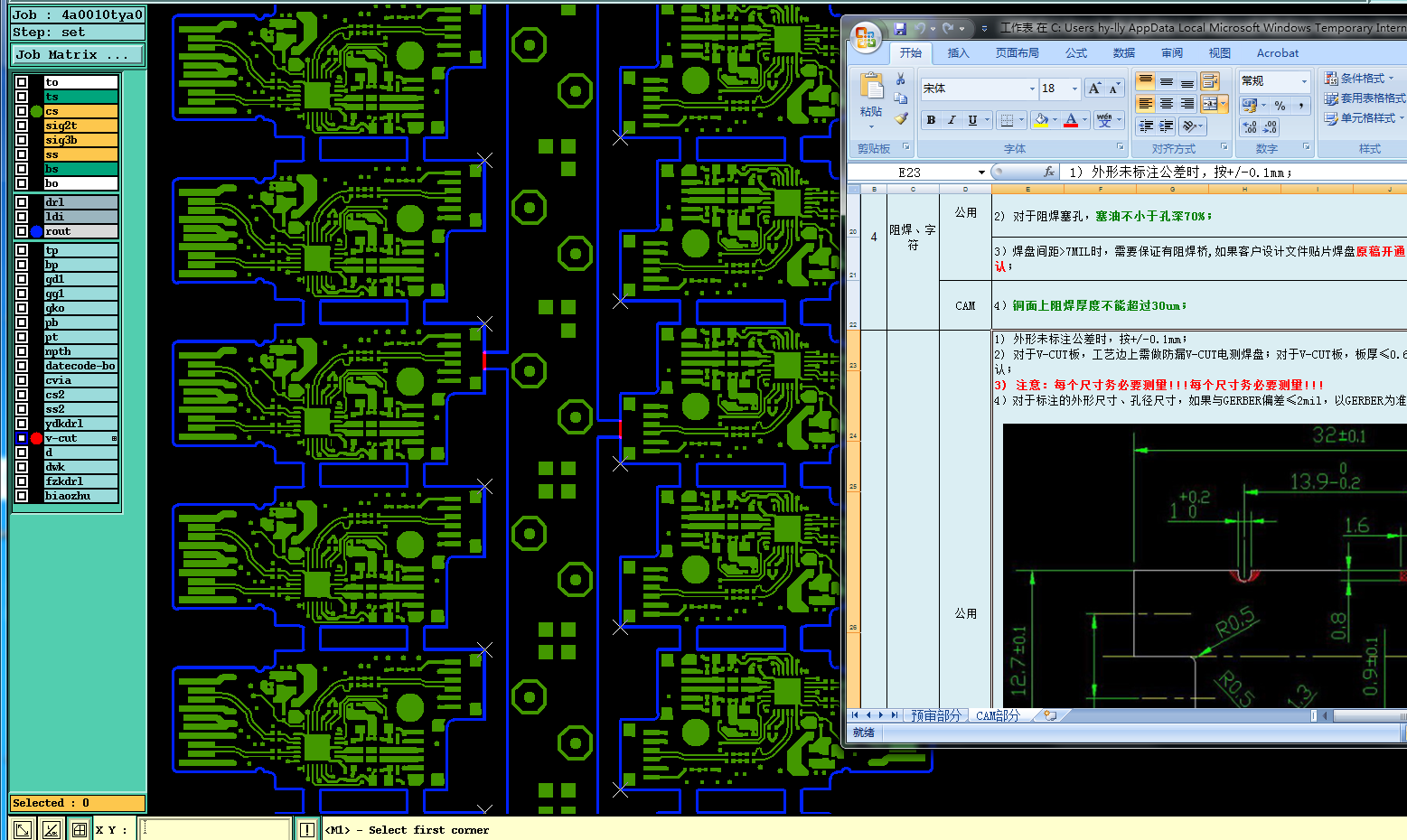
Task: Select the fzkdrl layer name
Action: point(80,481)
